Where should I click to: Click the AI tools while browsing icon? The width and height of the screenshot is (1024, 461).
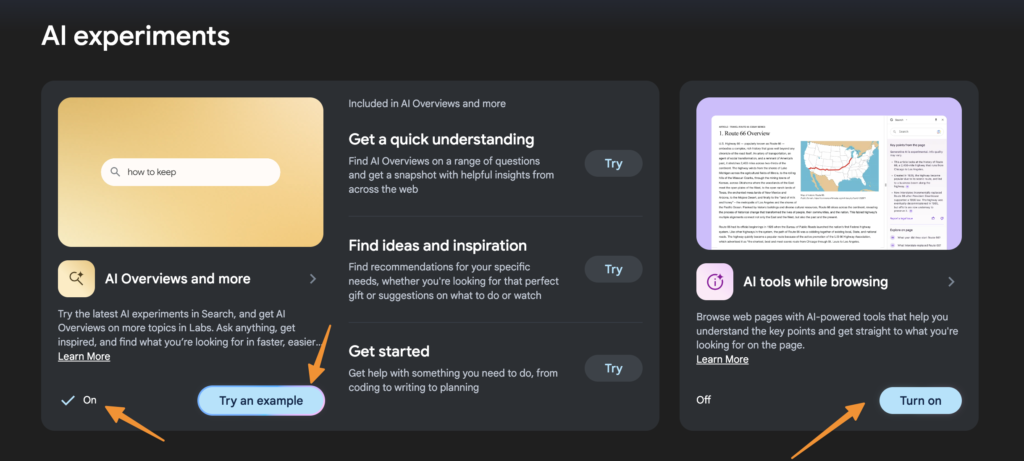pyautogui.click(x=715, y=282)
